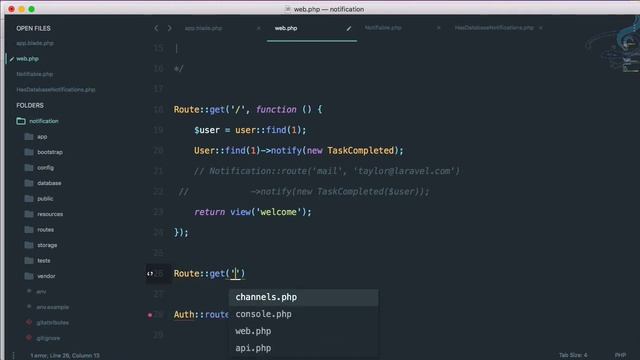
Task: Close the app.blade.php tab
Action: [x=258, y=28]
